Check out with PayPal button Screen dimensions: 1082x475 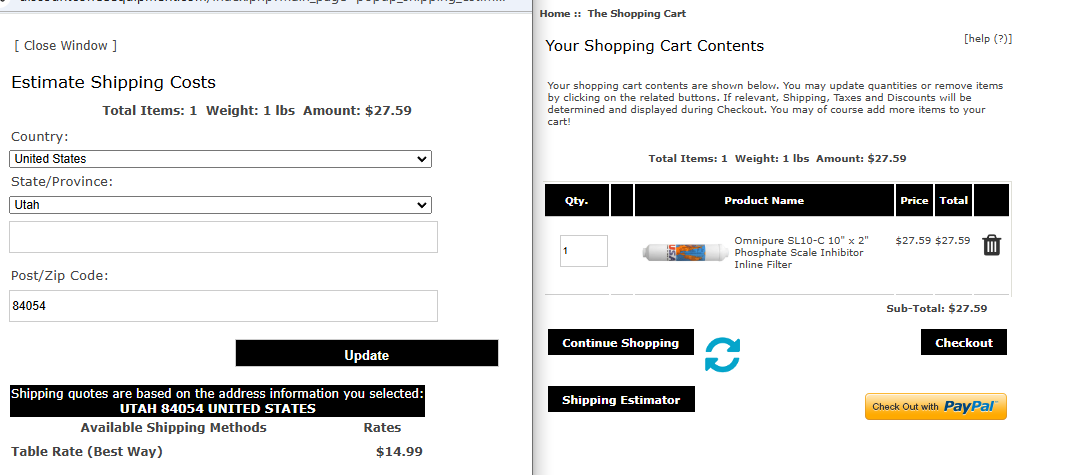click(935, 407)
